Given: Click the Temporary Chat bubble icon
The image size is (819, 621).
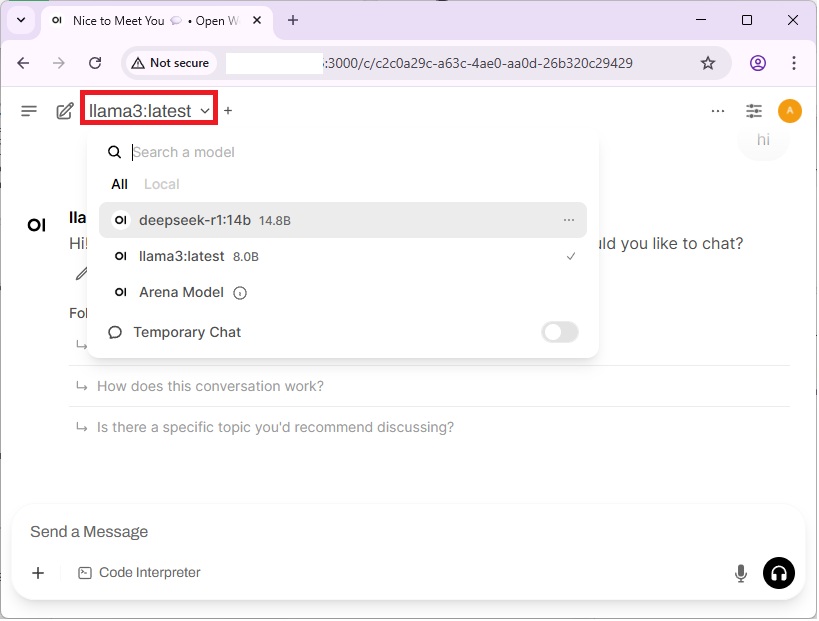Looking at the screenshot, I should (115, 332).
